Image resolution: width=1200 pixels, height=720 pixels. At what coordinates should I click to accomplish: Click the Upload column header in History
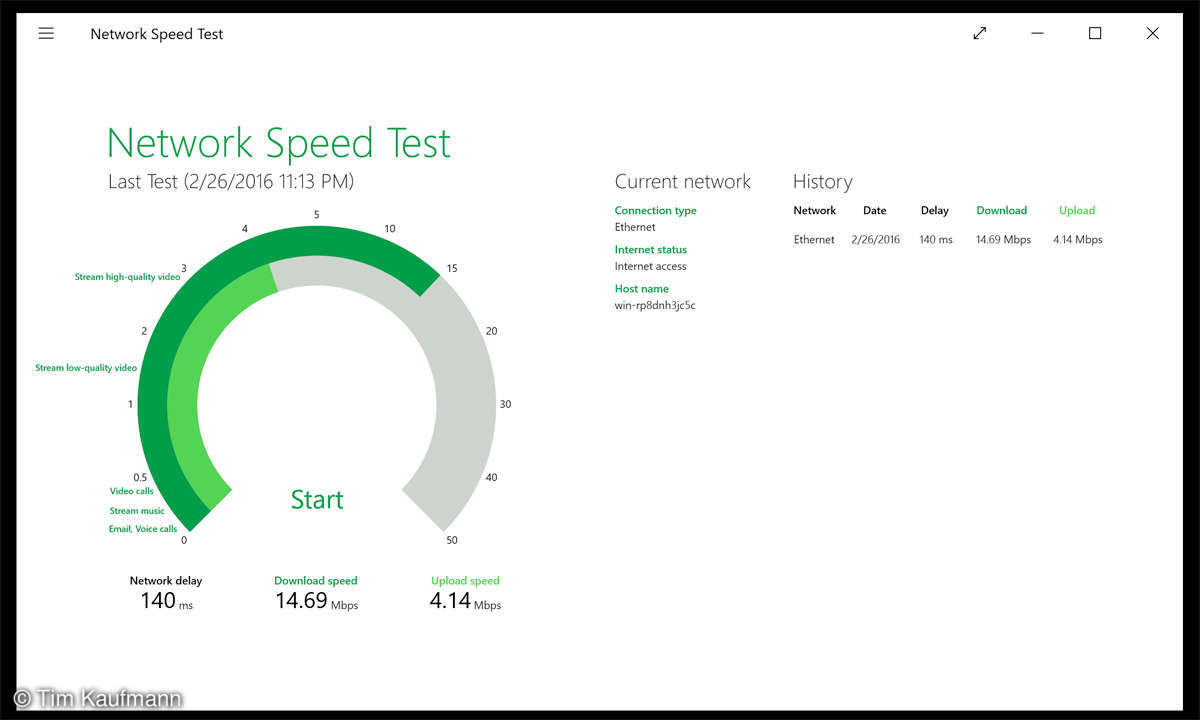pyautogui.click(x=1077, y=210)
